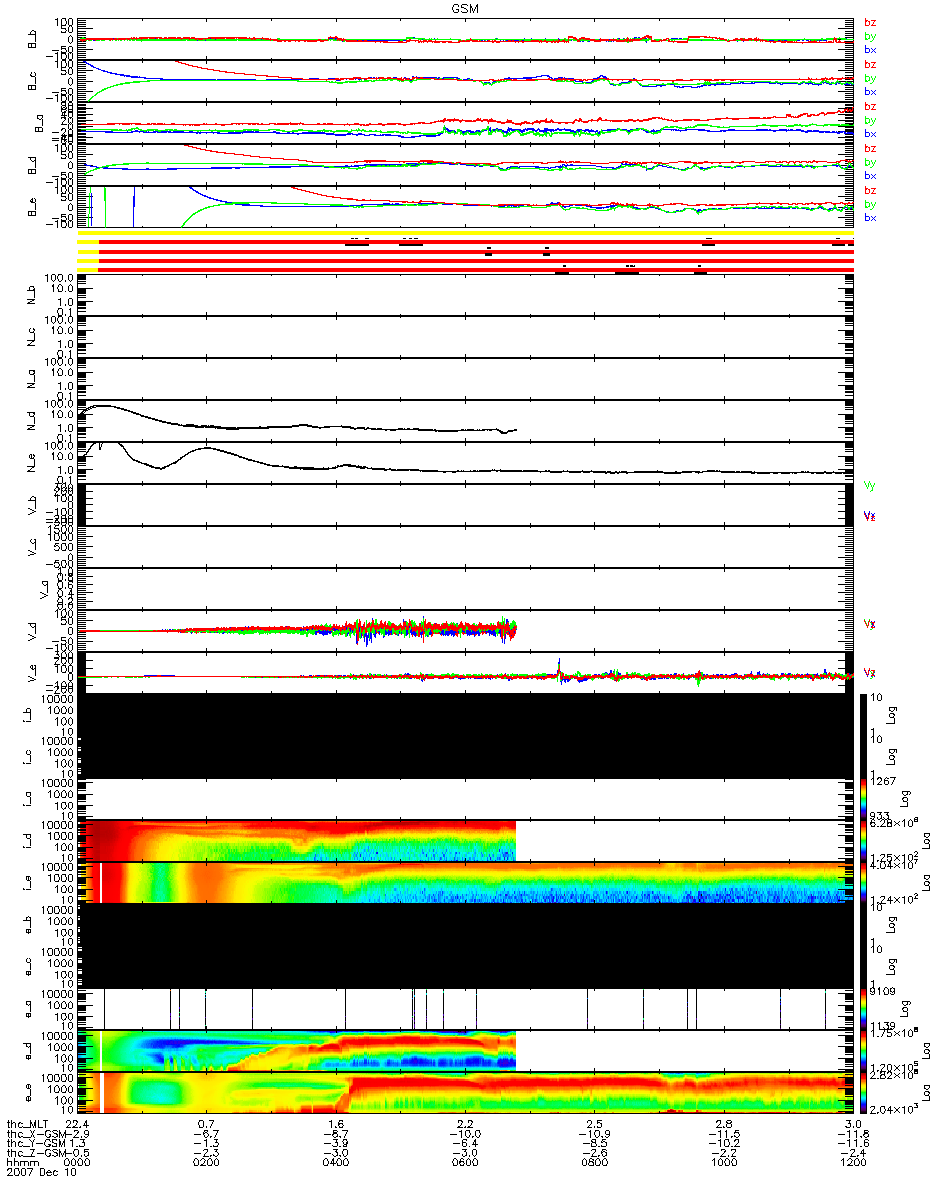Pick the V_d velocity panel label
Screen dimensions: 930x1200
click(x=32, y=630)
